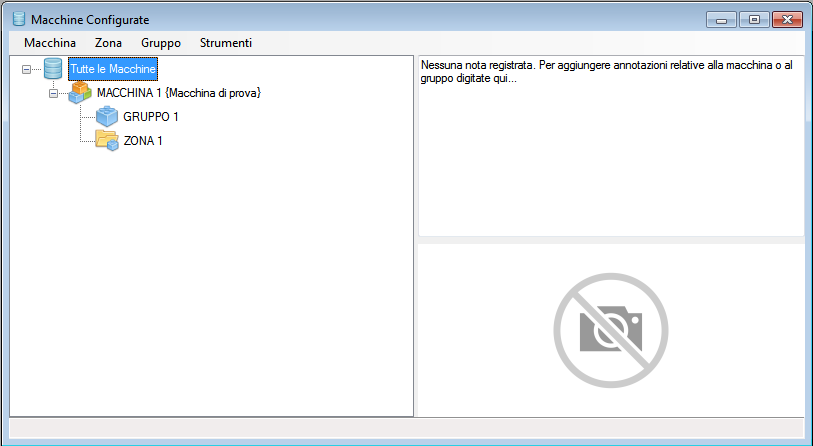Image resolution: width=813 pixels, height=446 pixels.
Task: Click the title bar database app icon
Action: pos(19,19)
